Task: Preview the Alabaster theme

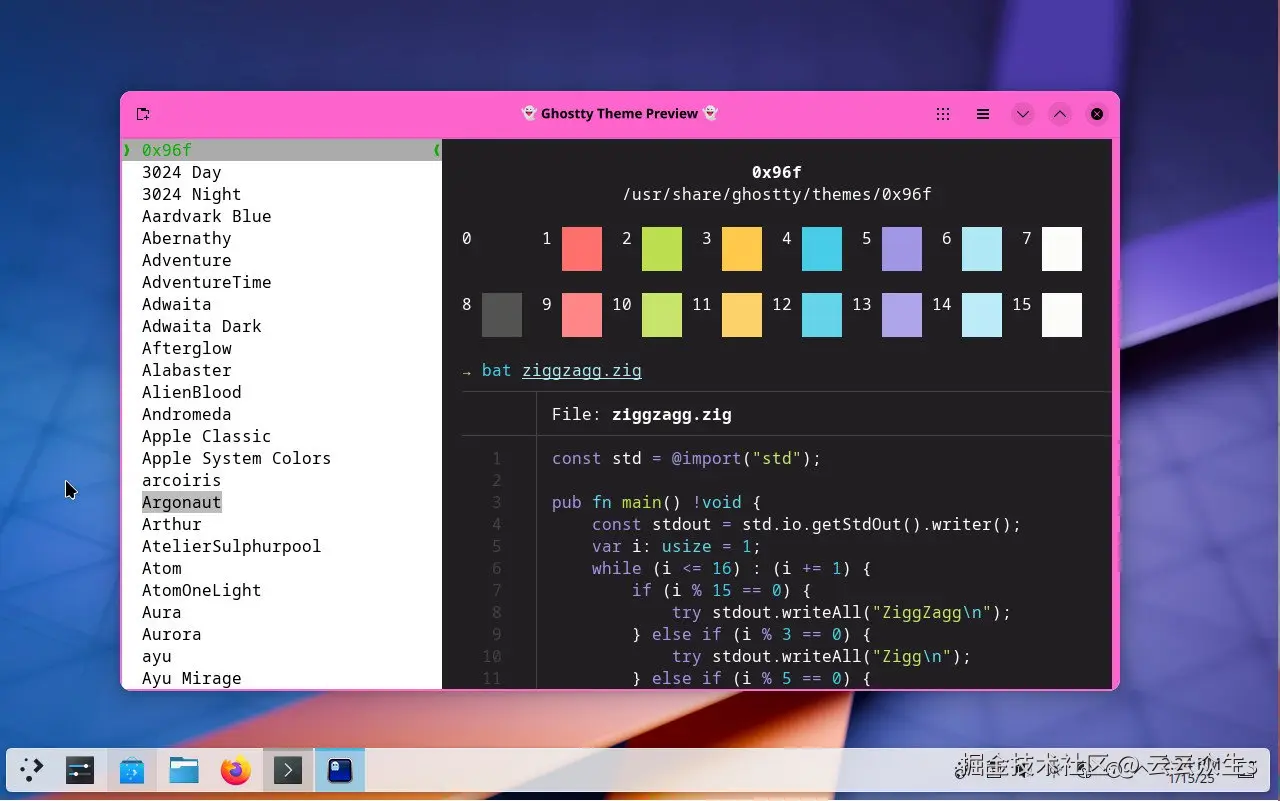Action: tap(186, 370)
